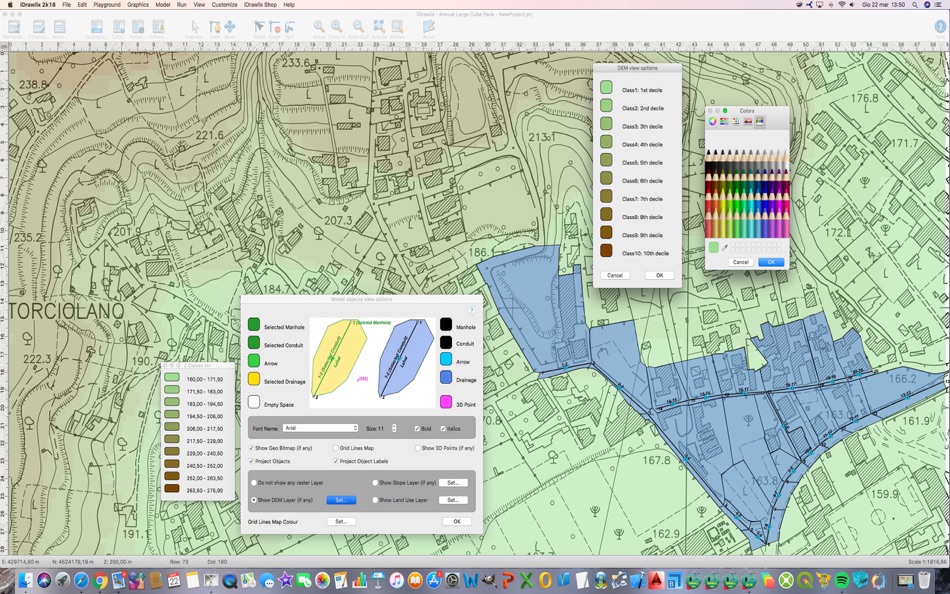Pick the eyedropper tool in Colors panel
The width and height of the screenshot is (950, 594).
pyautogui.click(x=727, y=247)
